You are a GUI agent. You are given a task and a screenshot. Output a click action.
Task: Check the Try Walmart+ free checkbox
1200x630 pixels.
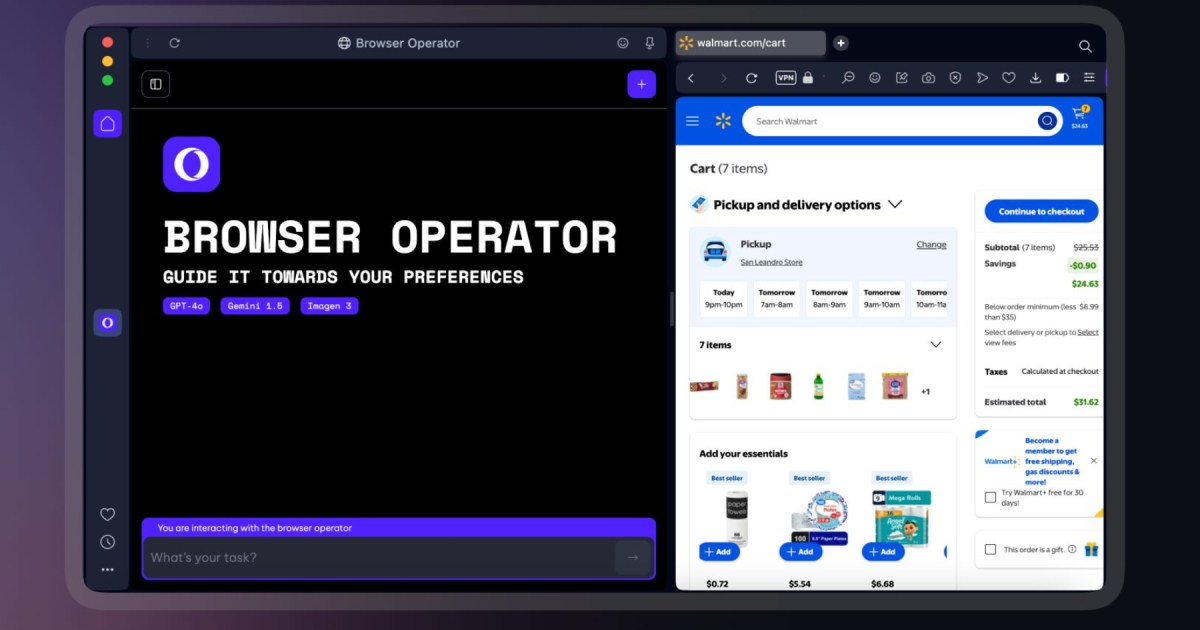click(x=990, y=497)
